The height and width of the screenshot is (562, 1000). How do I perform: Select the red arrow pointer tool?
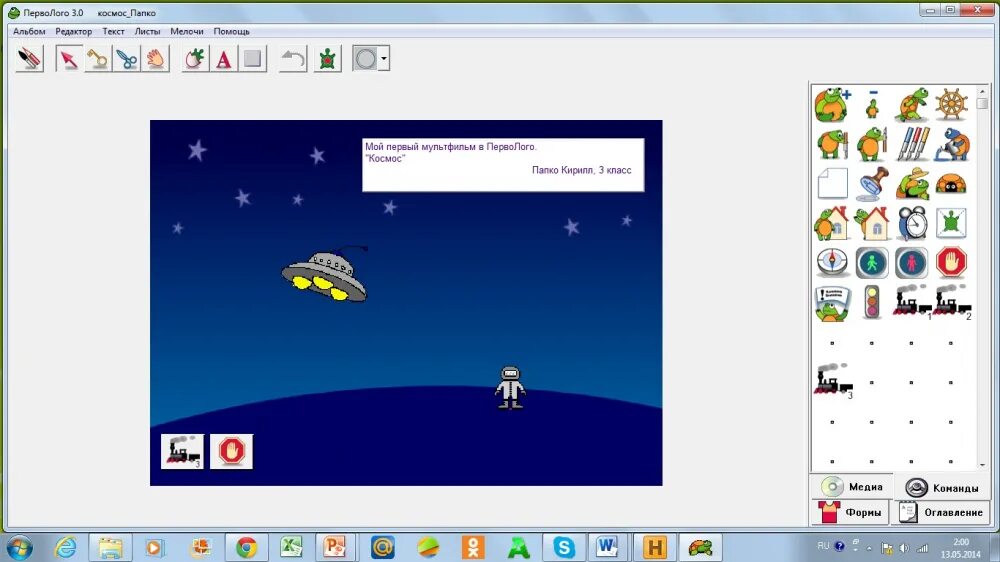(68, 59)
